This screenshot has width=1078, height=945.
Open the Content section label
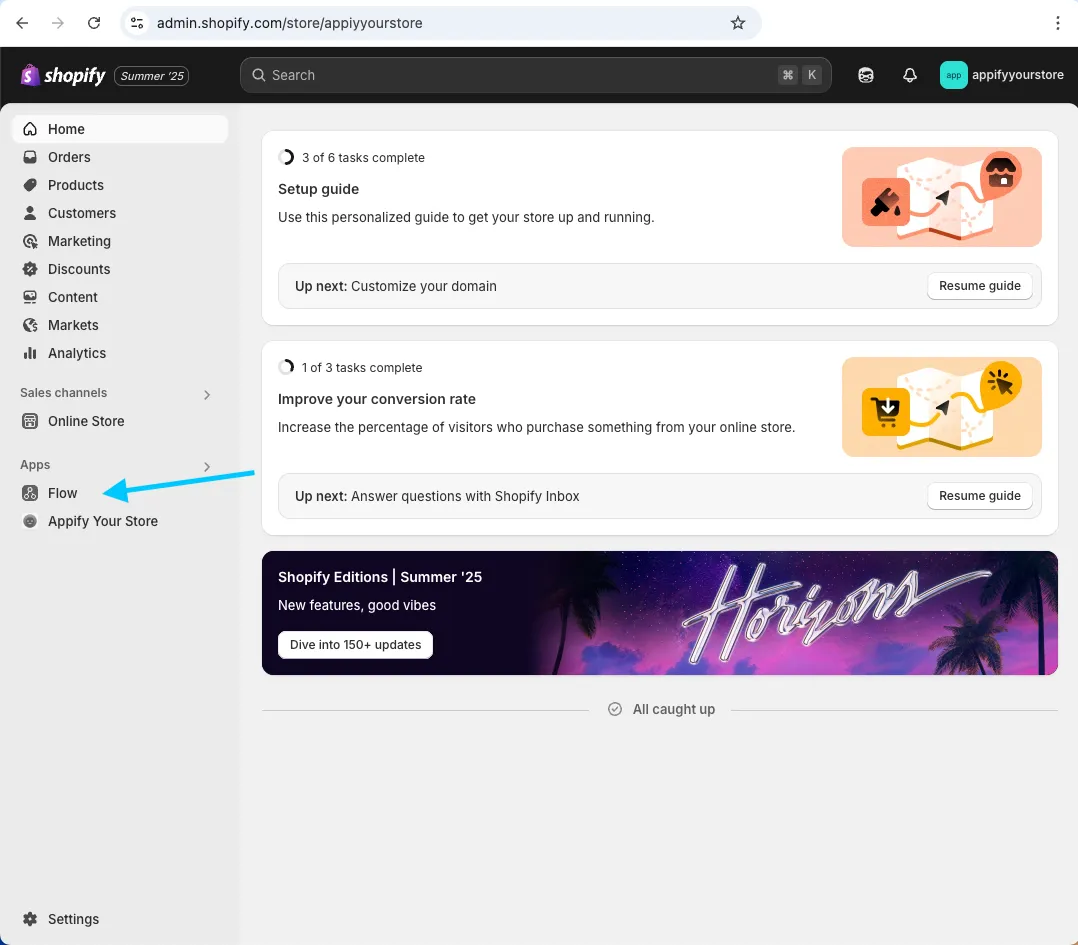tap(72, 297)
